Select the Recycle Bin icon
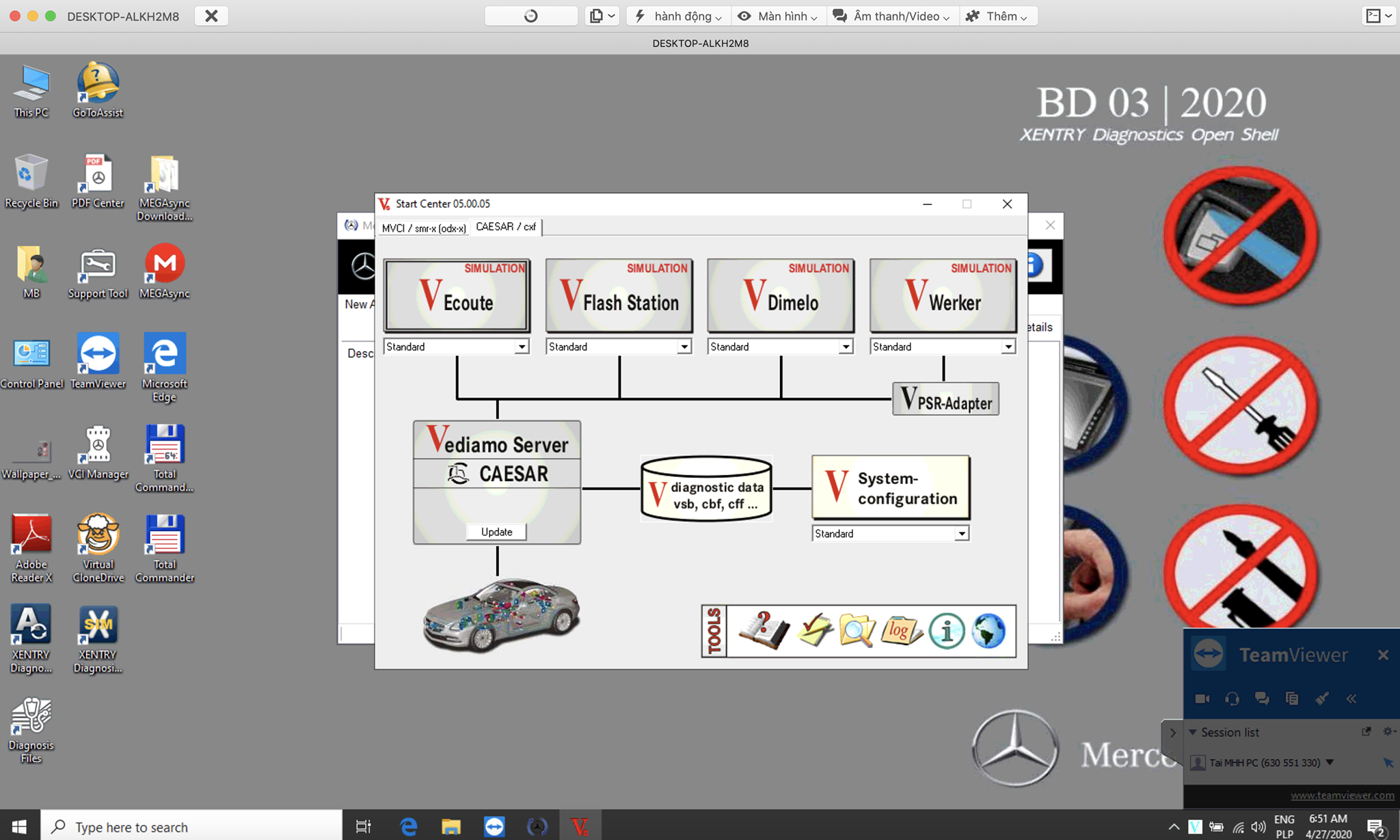Viewport: 1400px width, 840px height. 31,181
